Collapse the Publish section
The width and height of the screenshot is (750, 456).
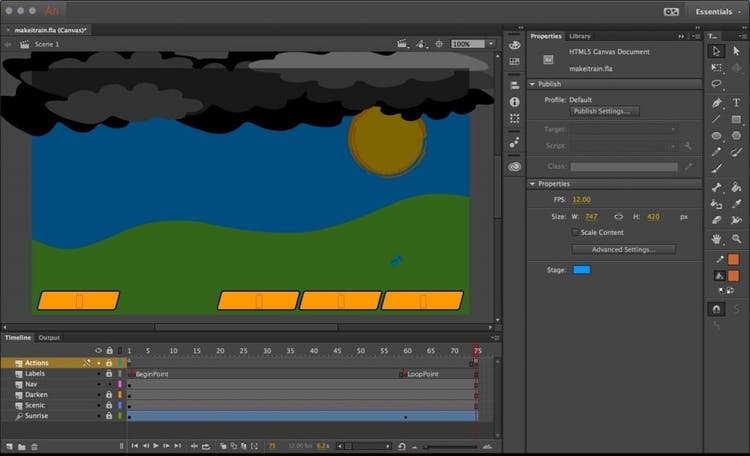click(532, 84)
